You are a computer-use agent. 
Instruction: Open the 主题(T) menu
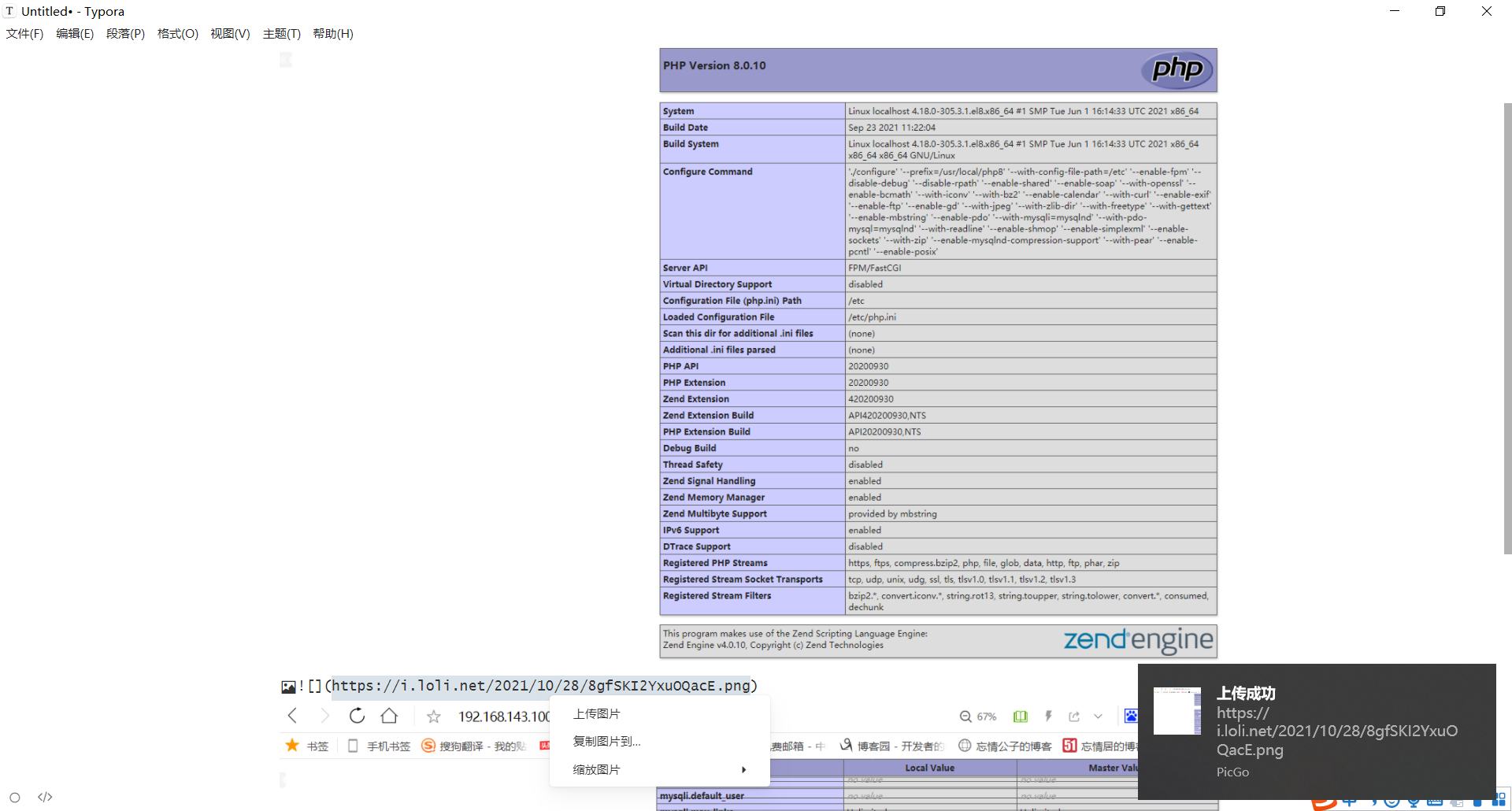282,34
